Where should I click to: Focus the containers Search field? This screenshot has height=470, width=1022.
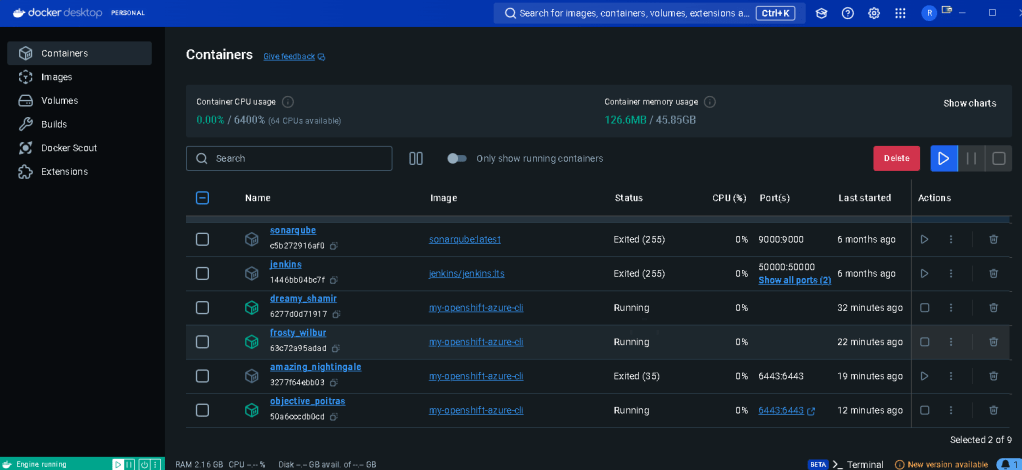pos(289,158)
